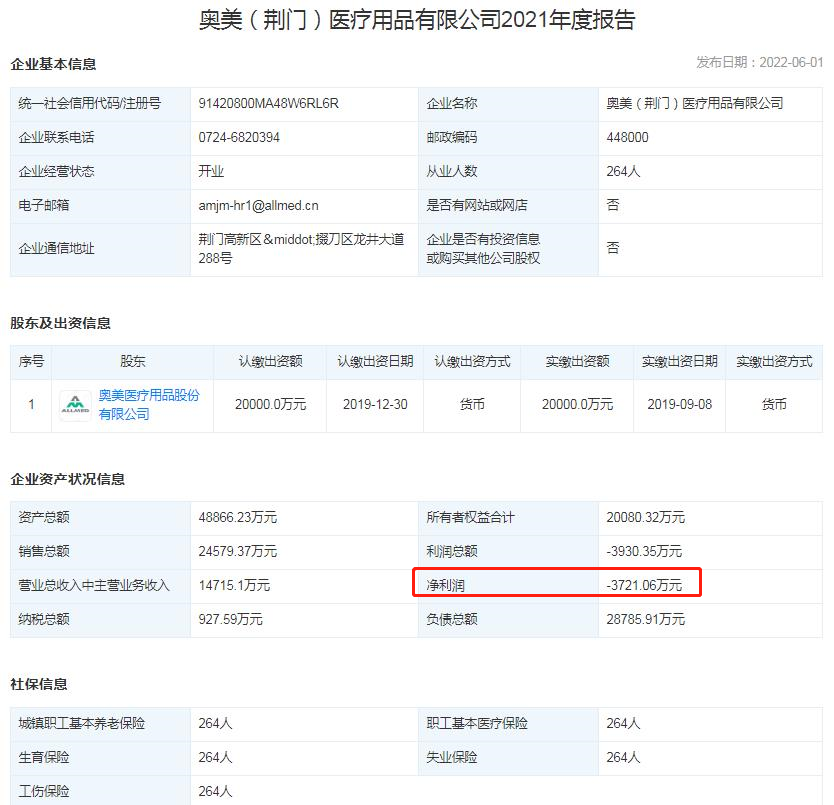The height and width of the screenshot is (805, 834).
Task: Click the postal code 448000
Action: point(627,137)
